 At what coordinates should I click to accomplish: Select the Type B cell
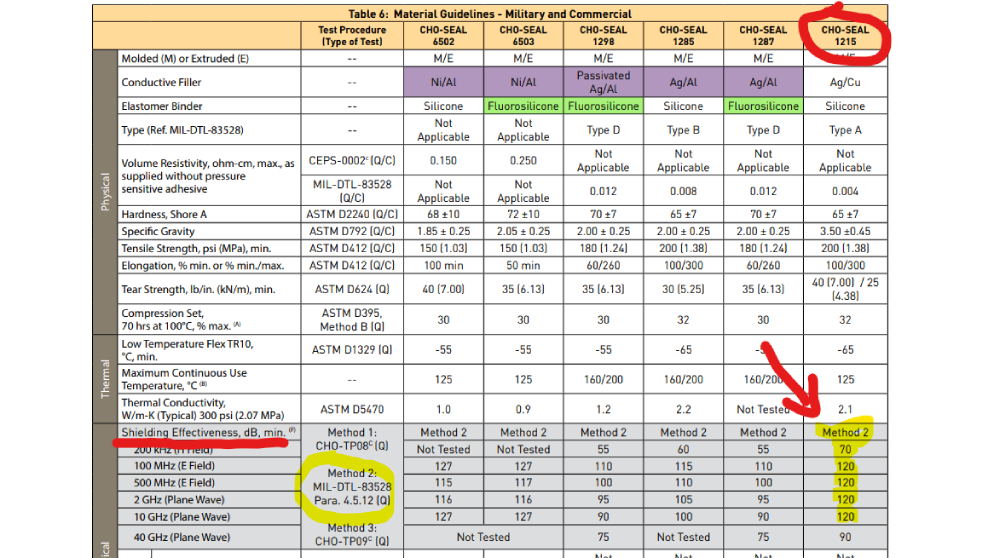point(683,130)
